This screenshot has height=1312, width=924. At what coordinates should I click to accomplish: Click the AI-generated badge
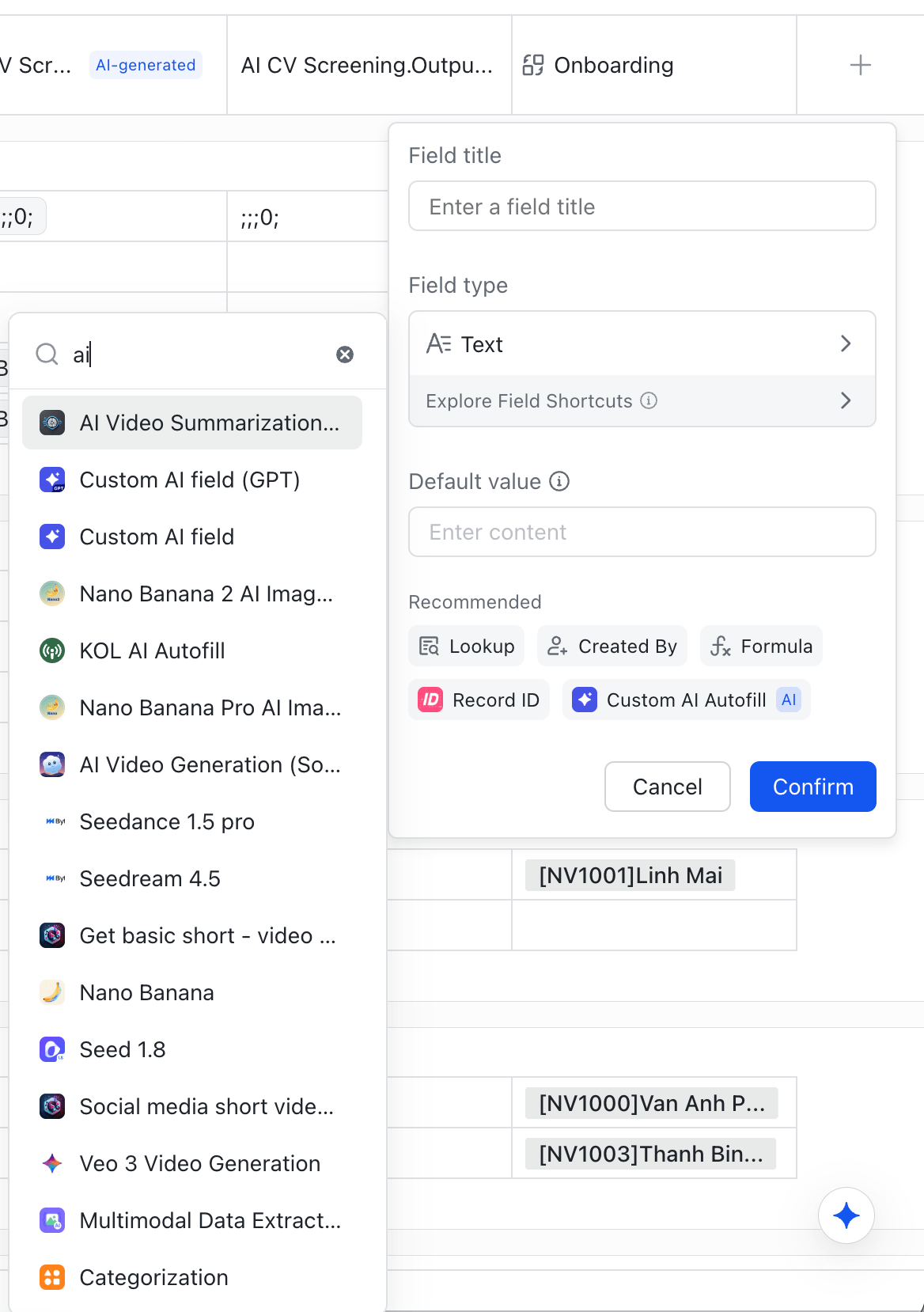(146, 65)
